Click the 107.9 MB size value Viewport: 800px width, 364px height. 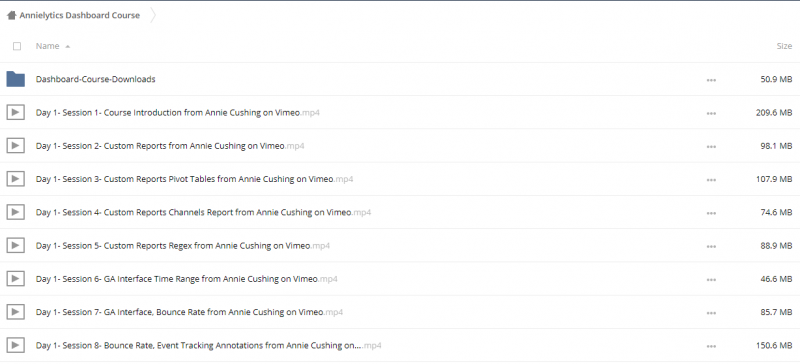(x=774, y=179)
